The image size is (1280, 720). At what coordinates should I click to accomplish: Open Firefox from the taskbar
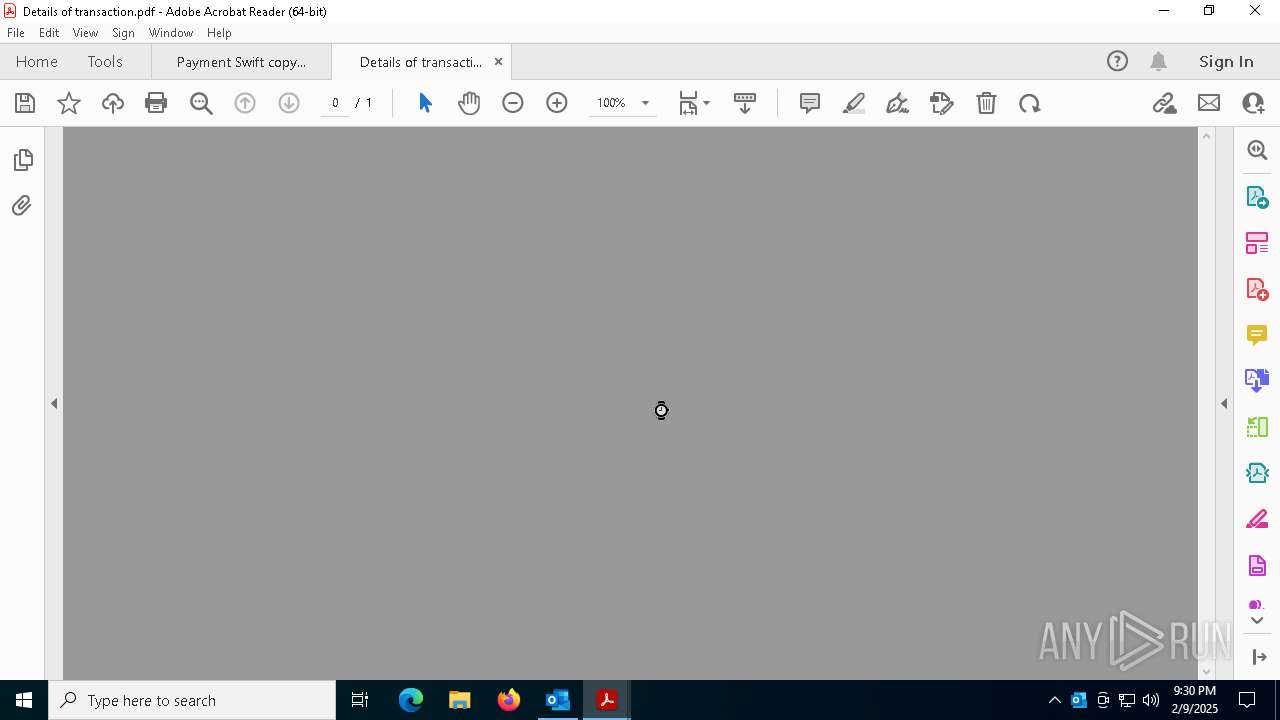(x=509, y=700)
